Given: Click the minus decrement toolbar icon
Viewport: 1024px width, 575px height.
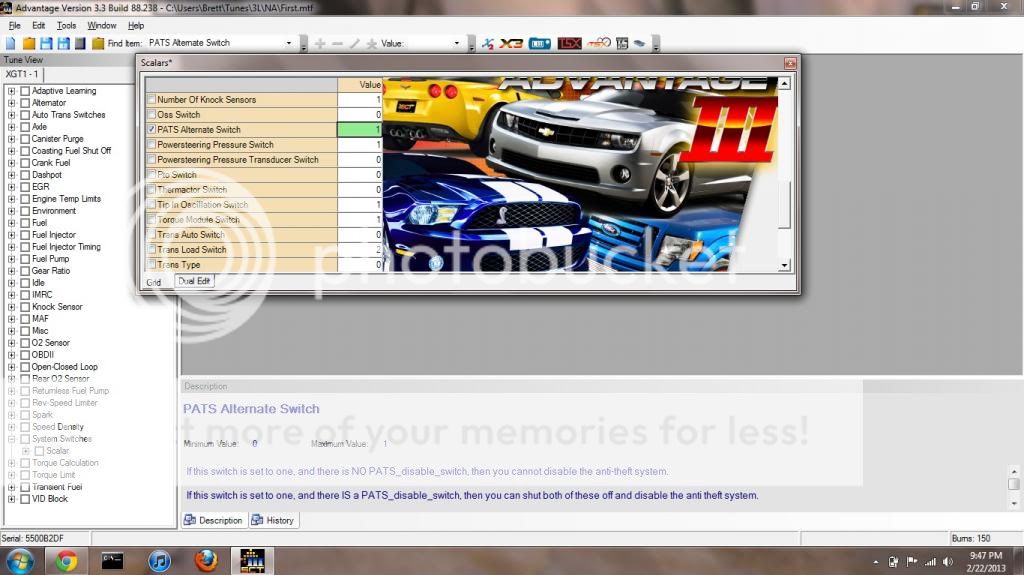Looking at the screenshot, I should (337, 44).
